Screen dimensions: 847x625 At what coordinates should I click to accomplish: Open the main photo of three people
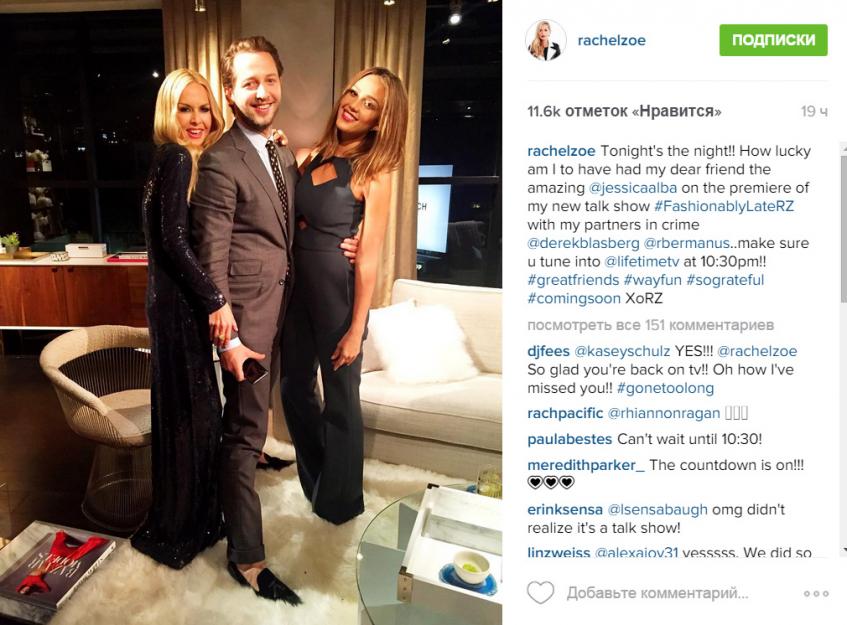(x=251, y=312)
